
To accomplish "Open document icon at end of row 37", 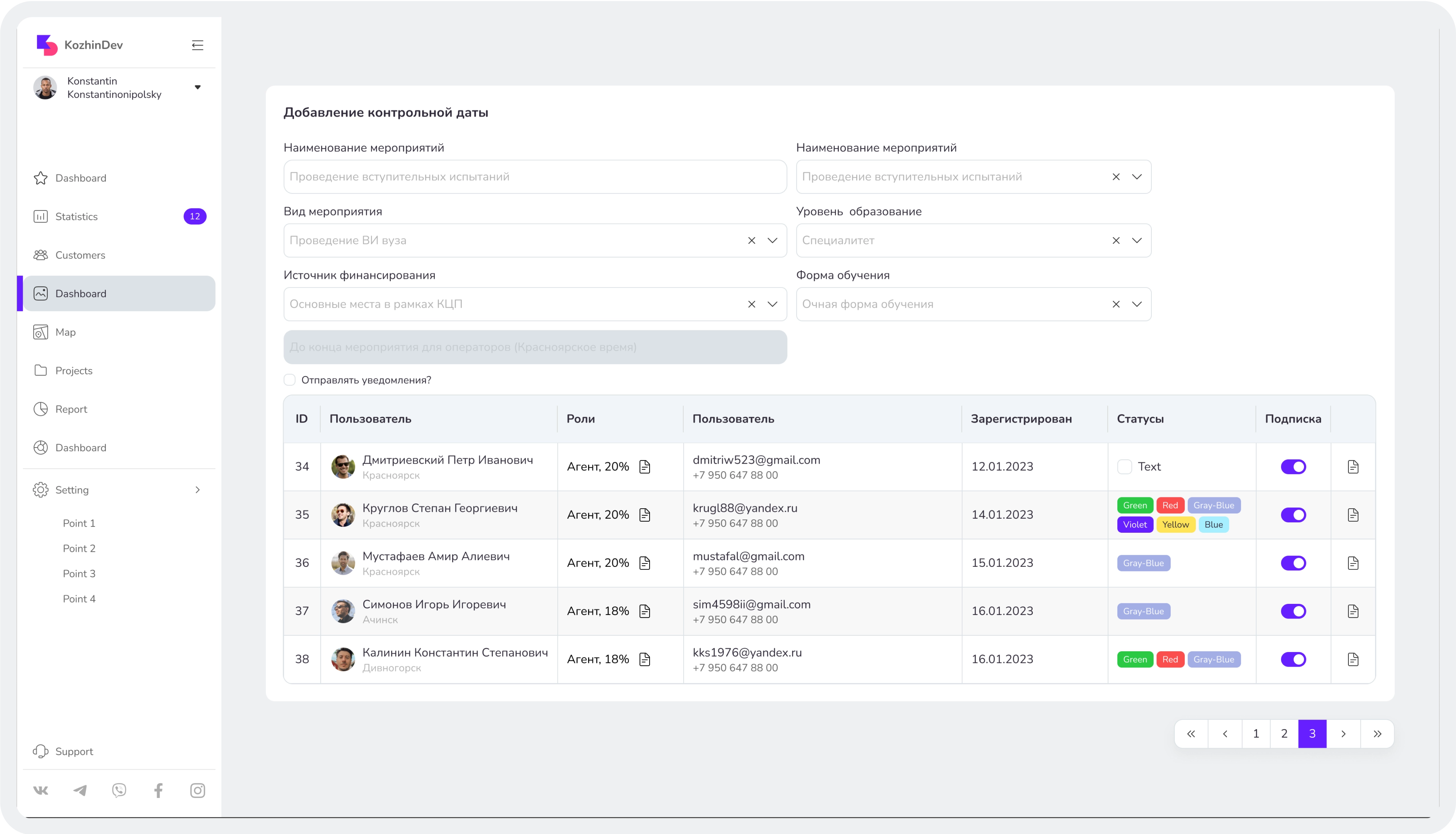I will pos(1353,611).
